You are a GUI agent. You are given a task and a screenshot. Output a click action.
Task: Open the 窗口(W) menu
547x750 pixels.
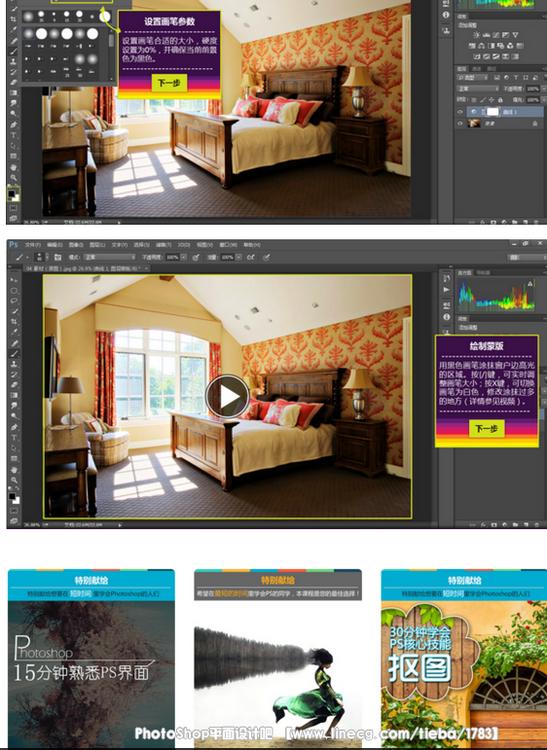click(228, 244)
